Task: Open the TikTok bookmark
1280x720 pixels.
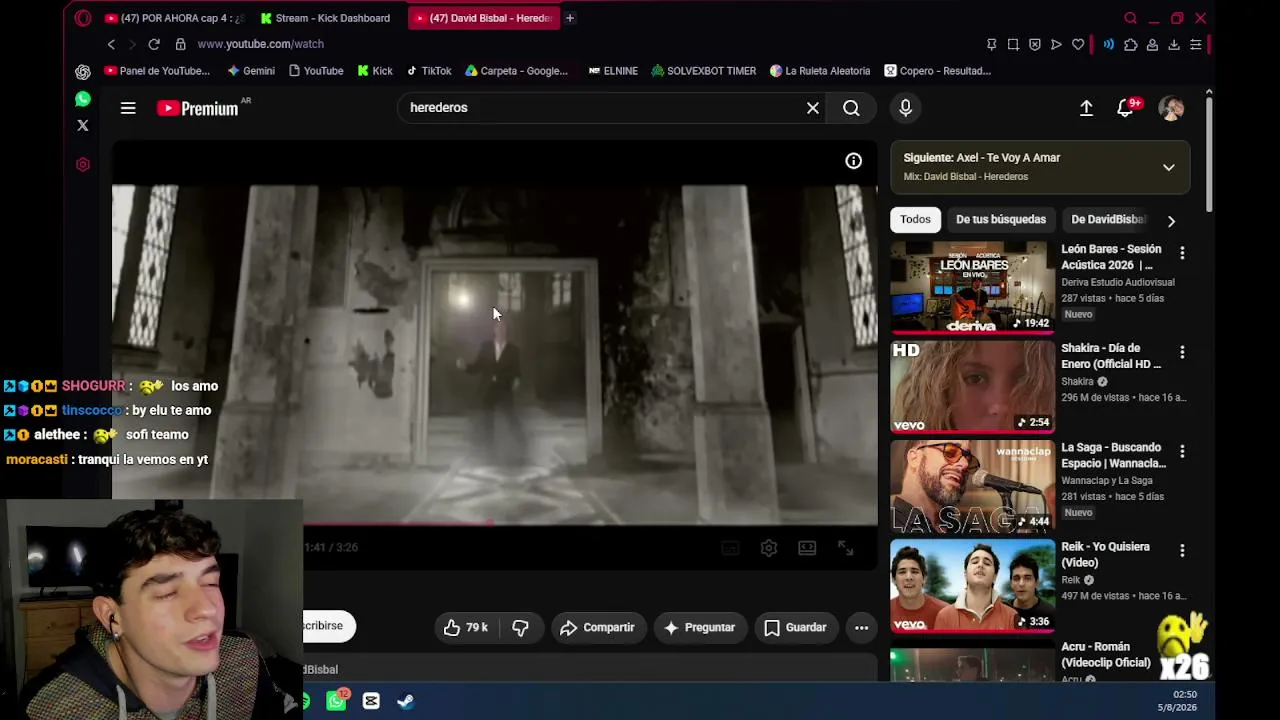Action: click(428, 71)
